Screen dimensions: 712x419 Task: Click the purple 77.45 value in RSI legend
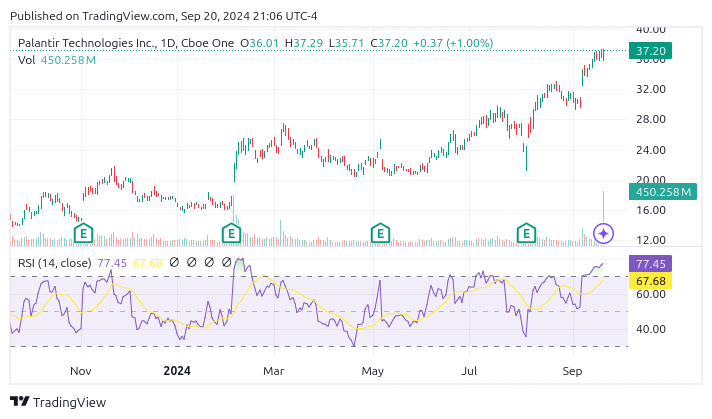(x=112, y=262)
